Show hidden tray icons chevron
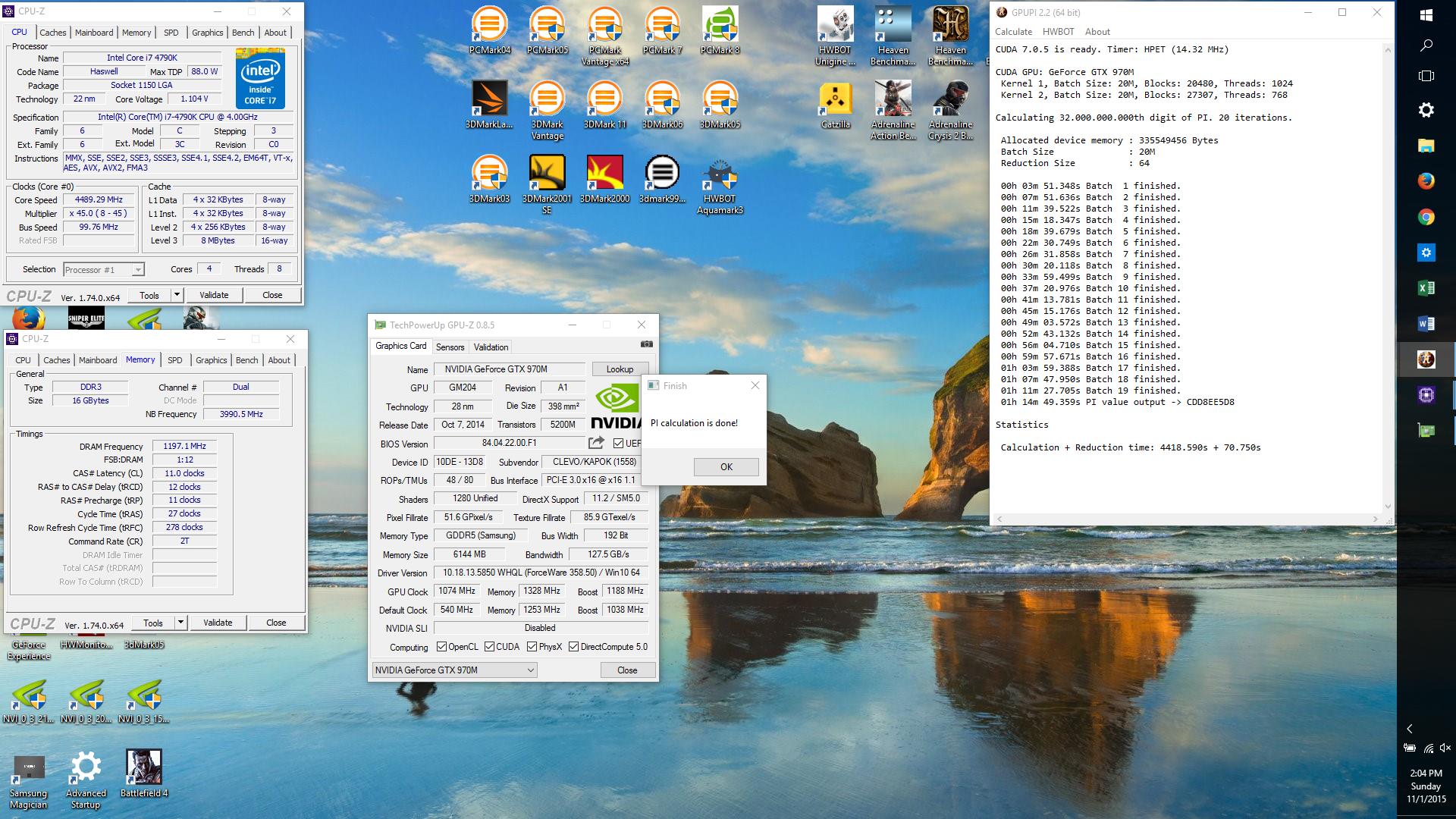 pyautogui.click(x=1410, y=729)
